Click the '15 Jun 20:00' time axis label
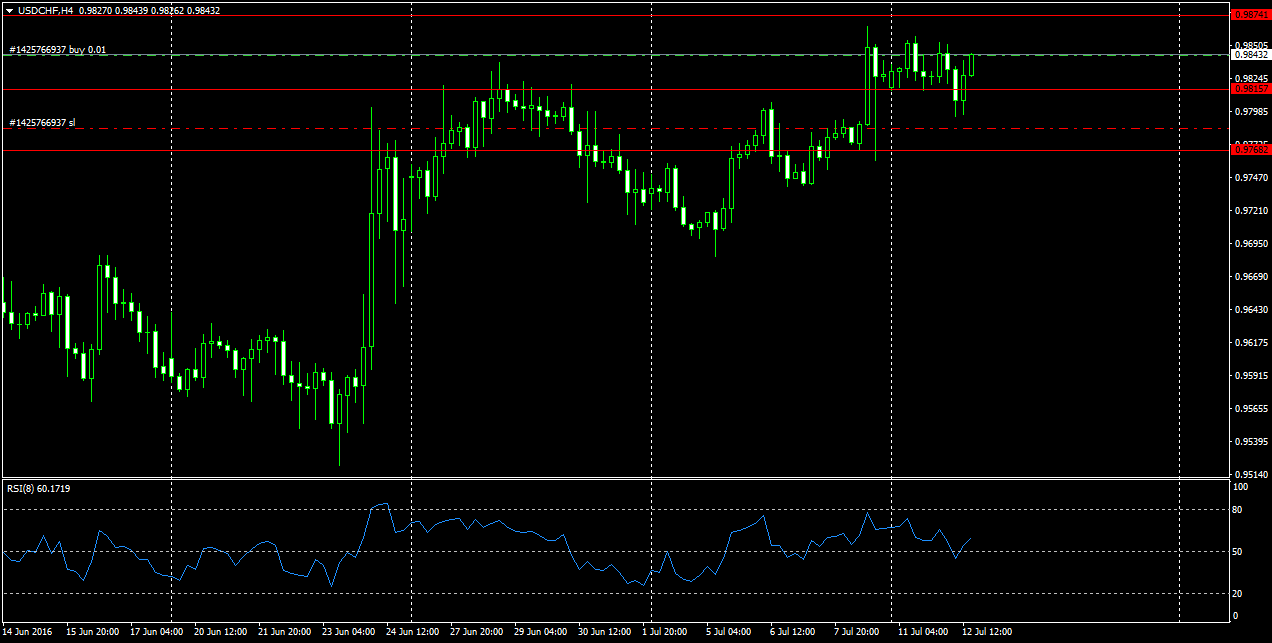The image size is (1272, 643). tap(93, 632)
